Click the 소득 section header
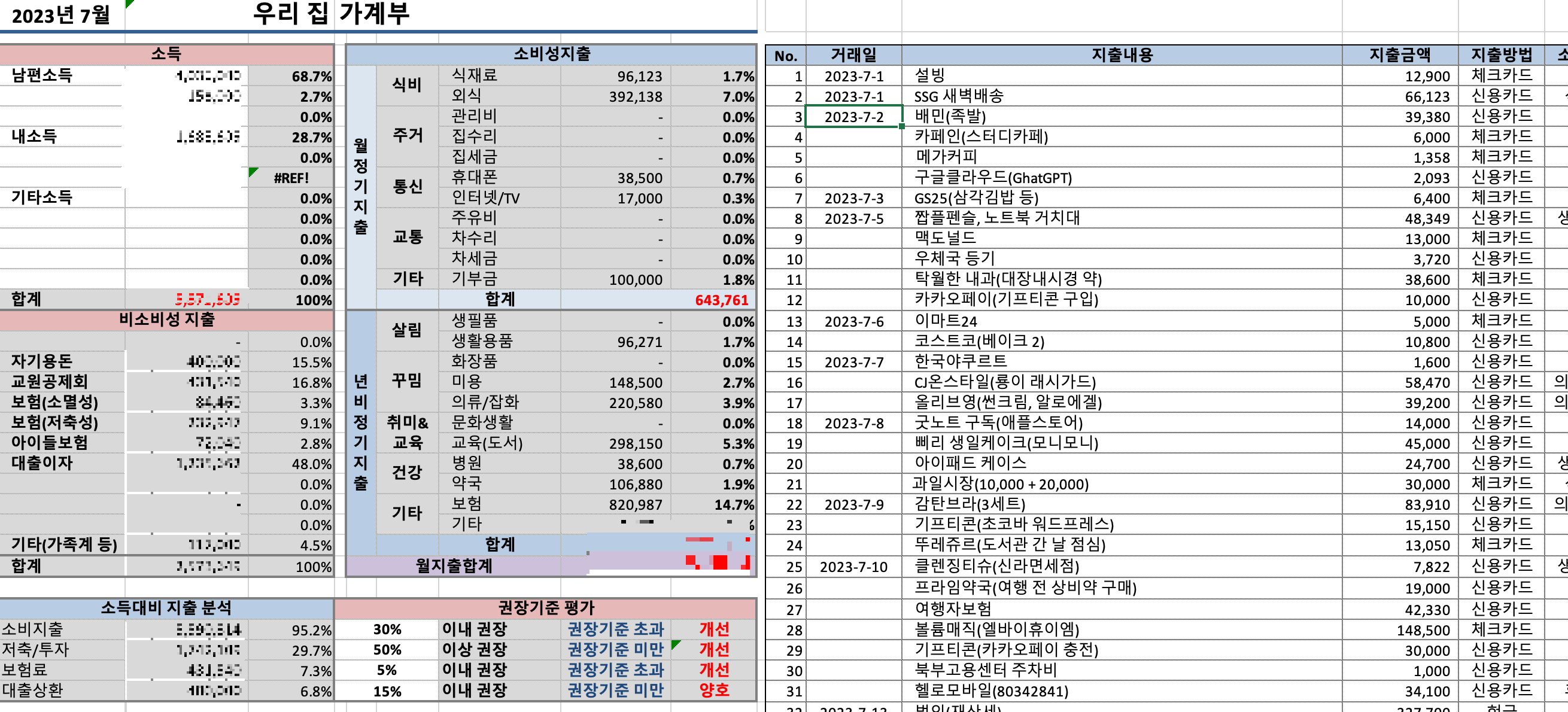Viewport: 1568px width, 712px height. point(166,54)
